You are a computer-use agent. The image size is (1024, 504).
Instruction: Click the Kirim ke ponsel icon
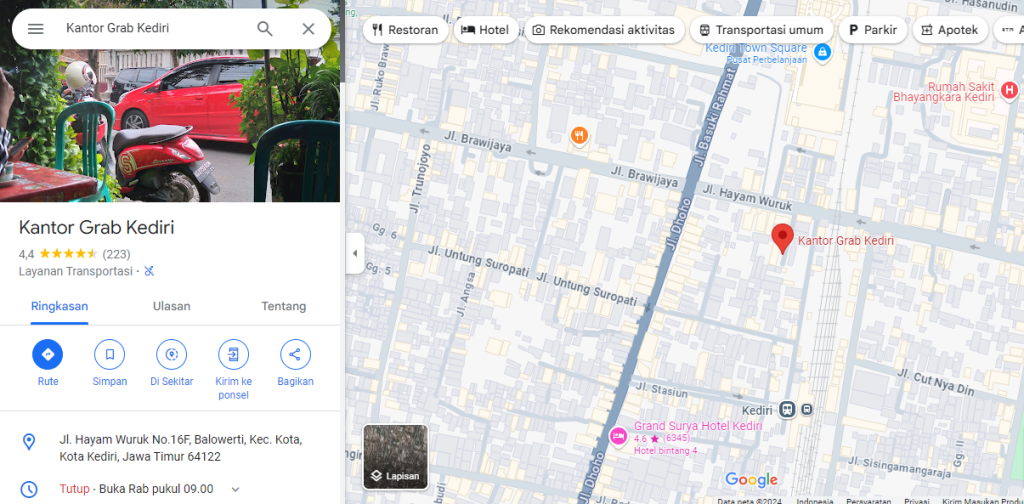tap(234, 354)
